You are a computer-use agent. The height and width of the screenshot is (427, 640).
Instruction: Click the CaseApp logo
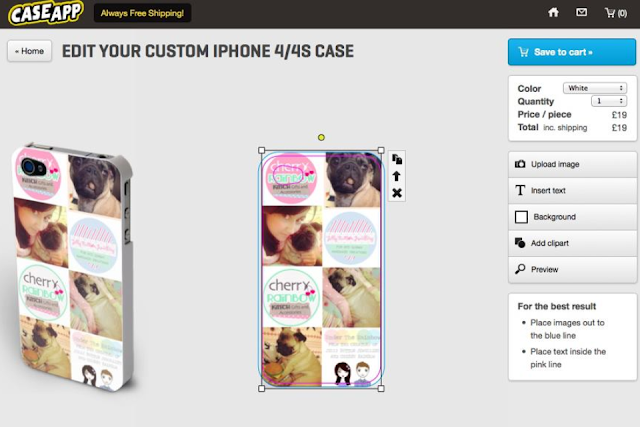coord(46,13)
